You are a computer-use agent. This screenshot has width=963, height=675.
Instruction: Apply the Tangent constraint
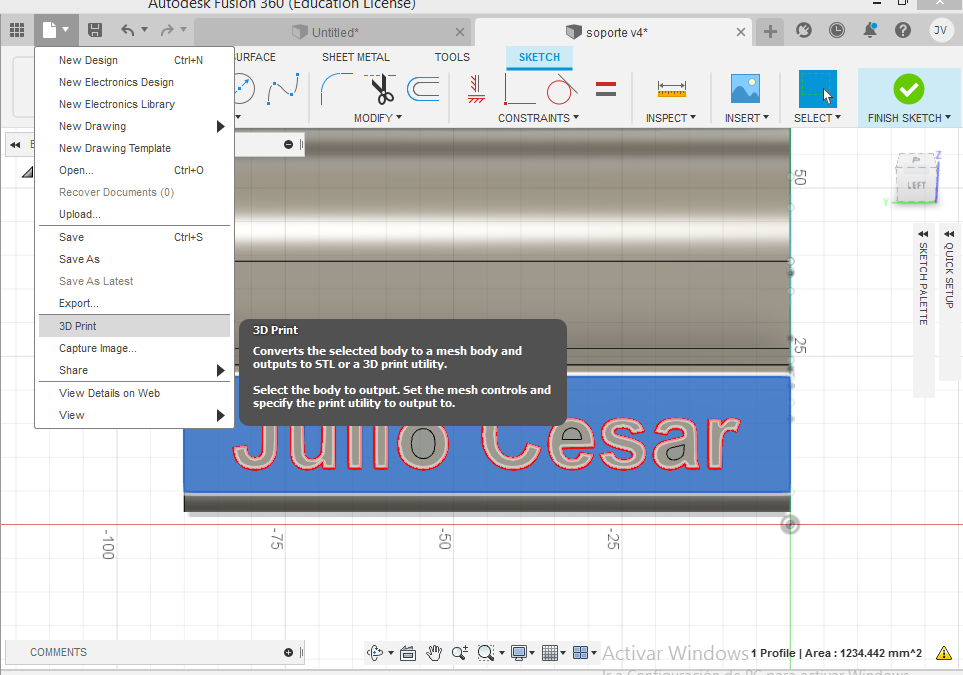[x=562, y=88]
